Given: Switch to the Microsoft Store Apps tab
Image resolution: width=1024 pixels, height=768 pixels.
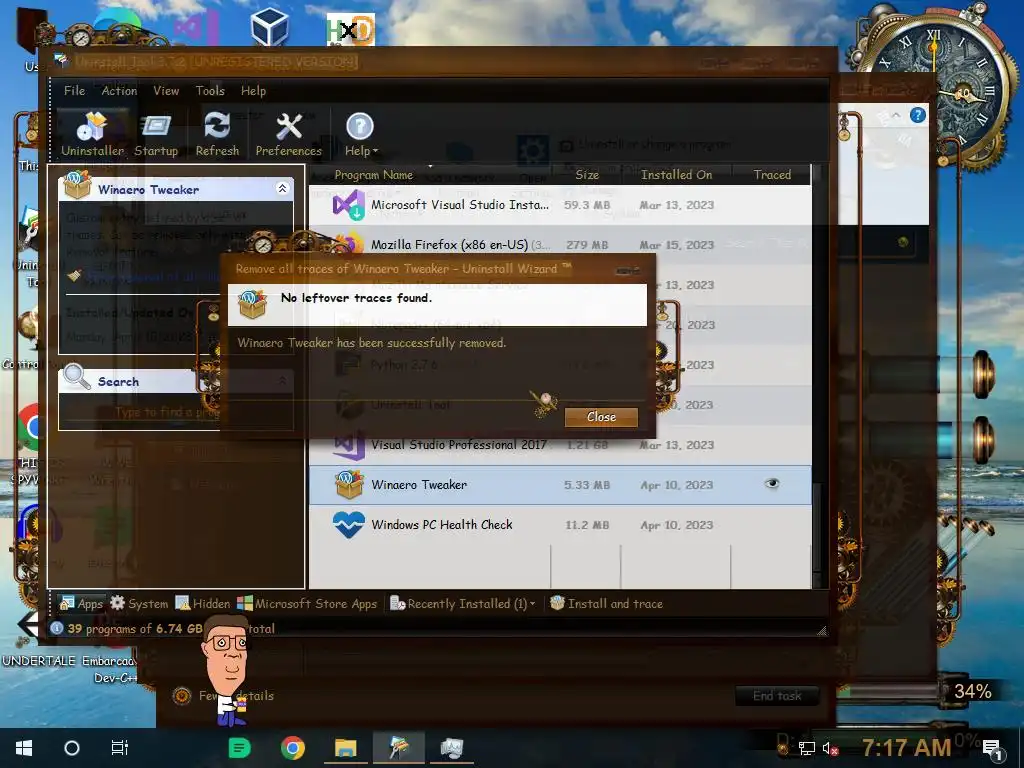Looking at the screenshot, I should [307, 603].
